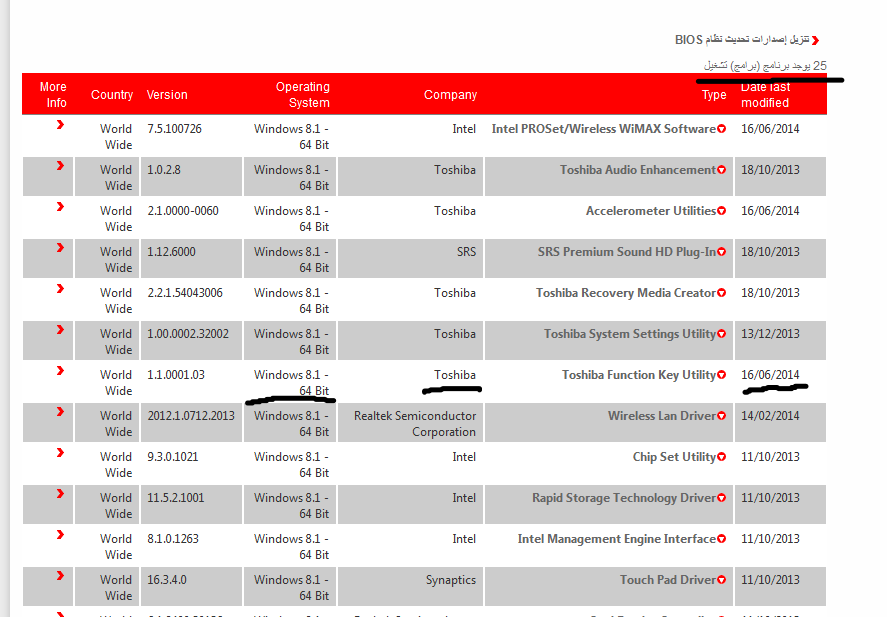Open Toshiba Function Key Utility link
Viewport: 887px width, 617px height.
[639, 375]
